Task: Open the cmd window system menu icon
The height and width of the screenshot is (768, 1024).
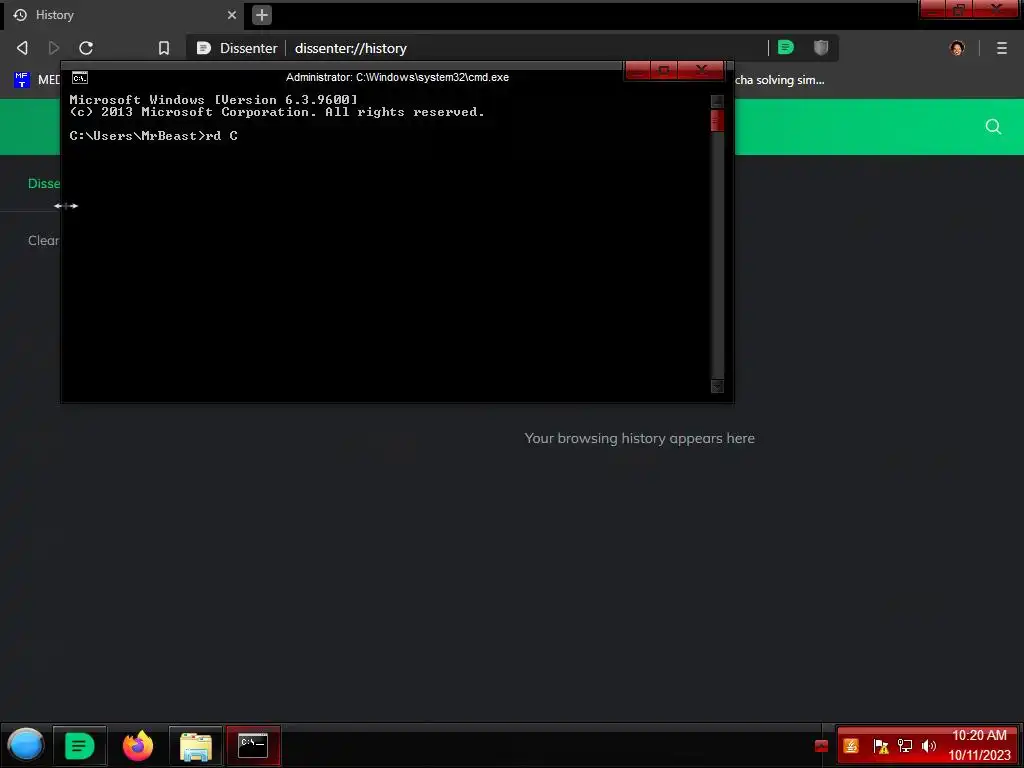Action: point(80,78)
